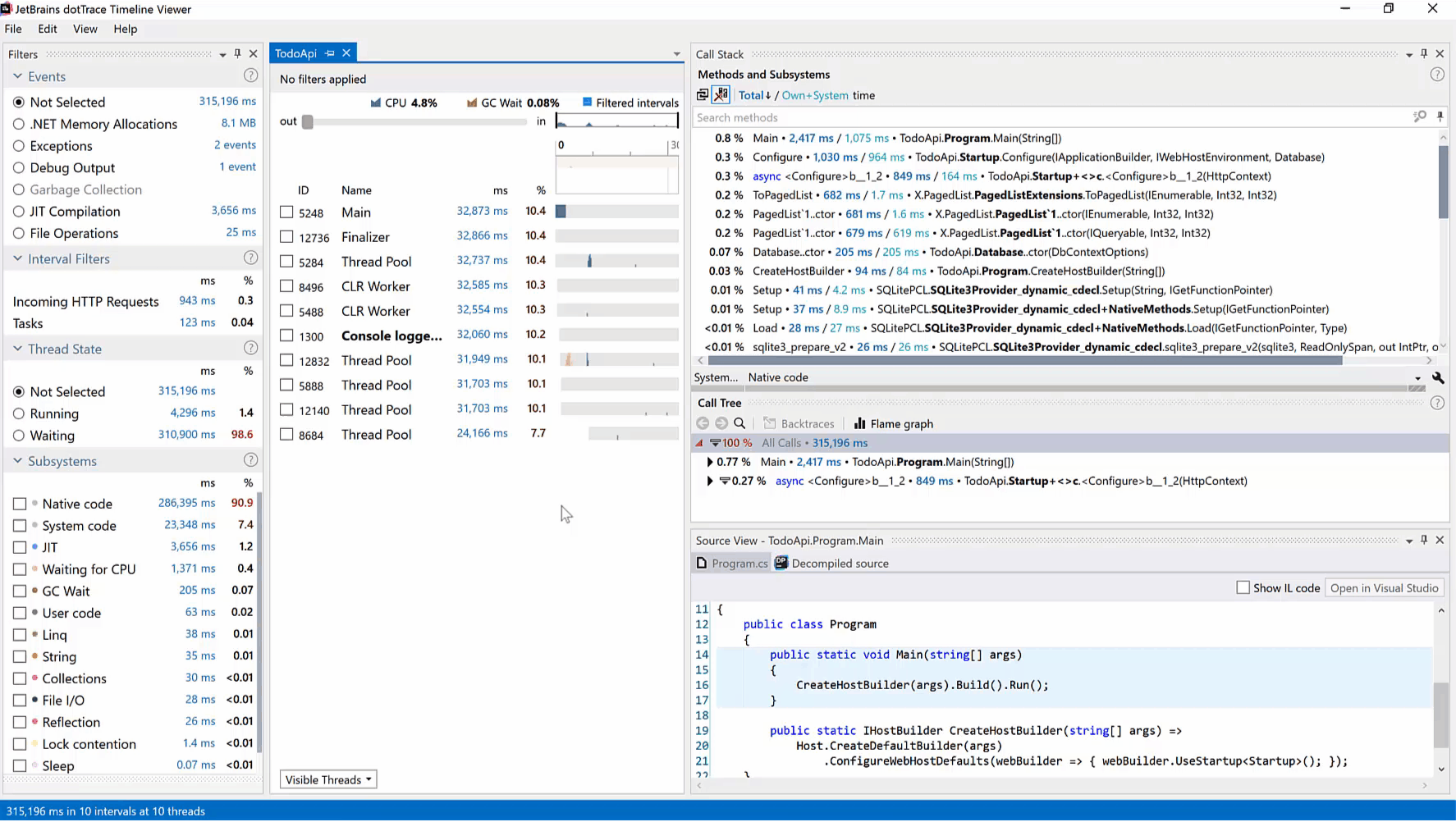Click the help icon in the Events section
Viewport: 1456px width, 822px height.
click(250, 75)
